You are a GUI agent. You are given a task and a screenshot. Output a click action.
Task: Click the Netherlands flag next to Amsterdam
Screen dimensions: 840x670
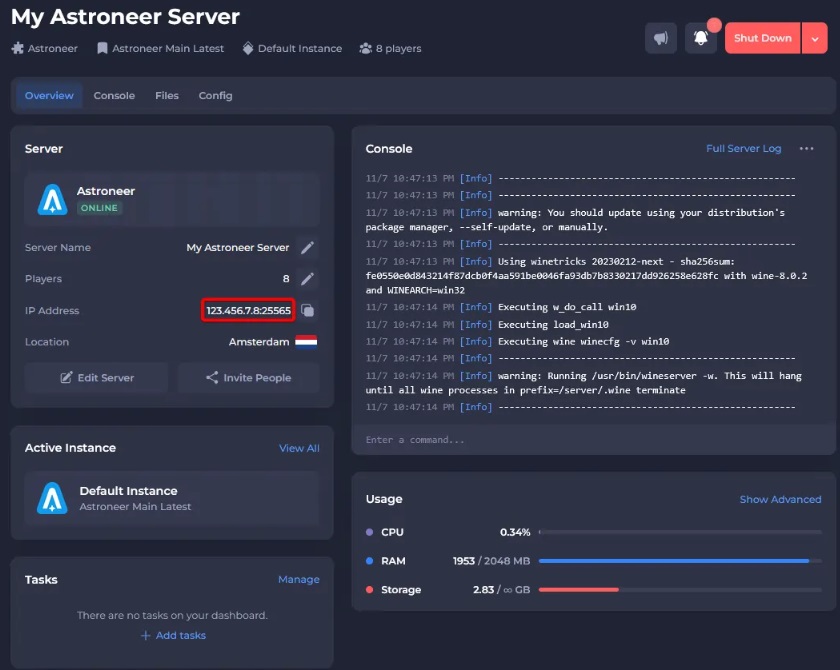(x=306, y=342)
